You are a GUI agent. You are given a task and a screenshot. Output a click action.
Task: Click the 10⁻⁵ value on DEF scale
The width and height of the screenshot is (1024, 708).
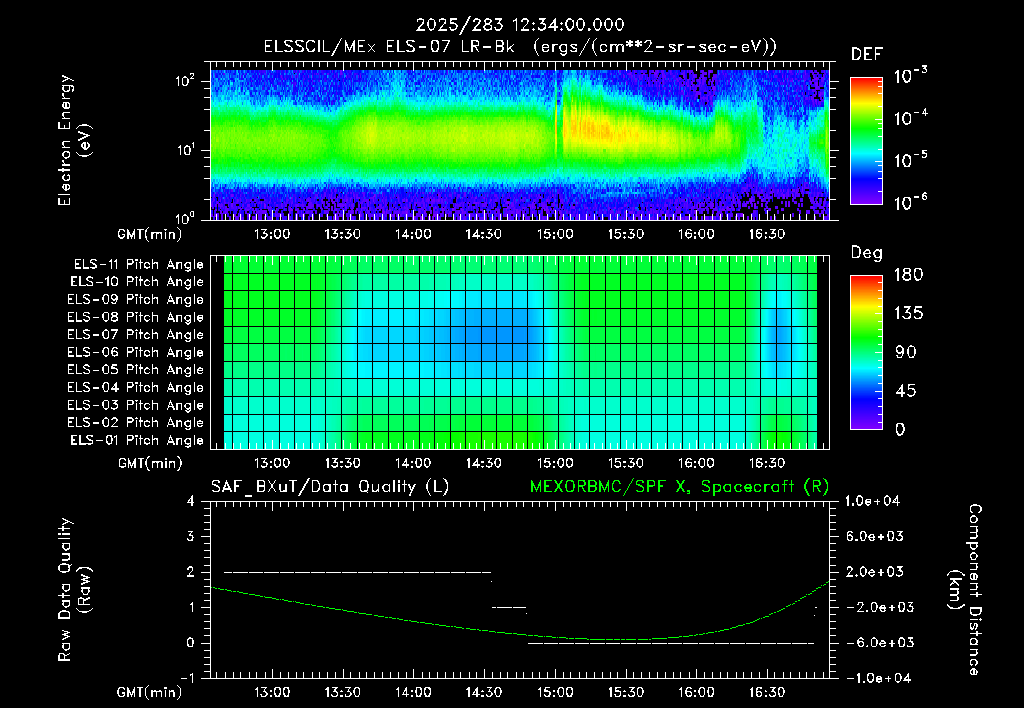(x=910, y=159)
